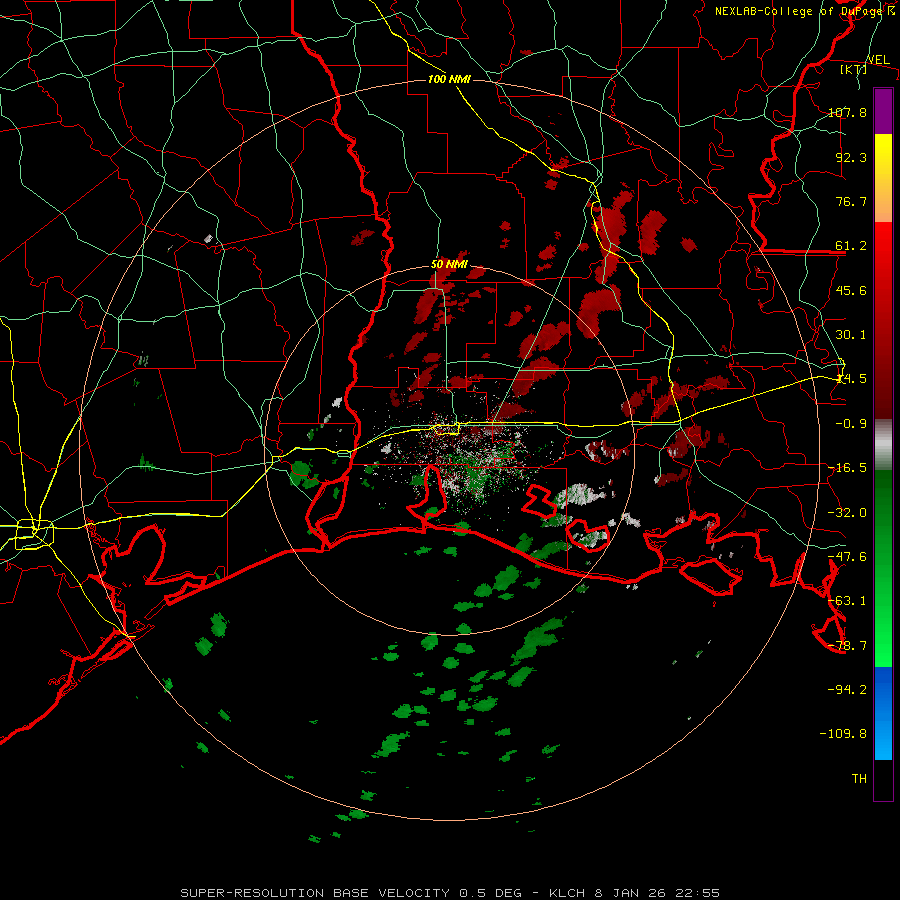This screenshot has width=900, height=900.
Task: Click the 100 NMI range ring label
Action: coord(449,79)
